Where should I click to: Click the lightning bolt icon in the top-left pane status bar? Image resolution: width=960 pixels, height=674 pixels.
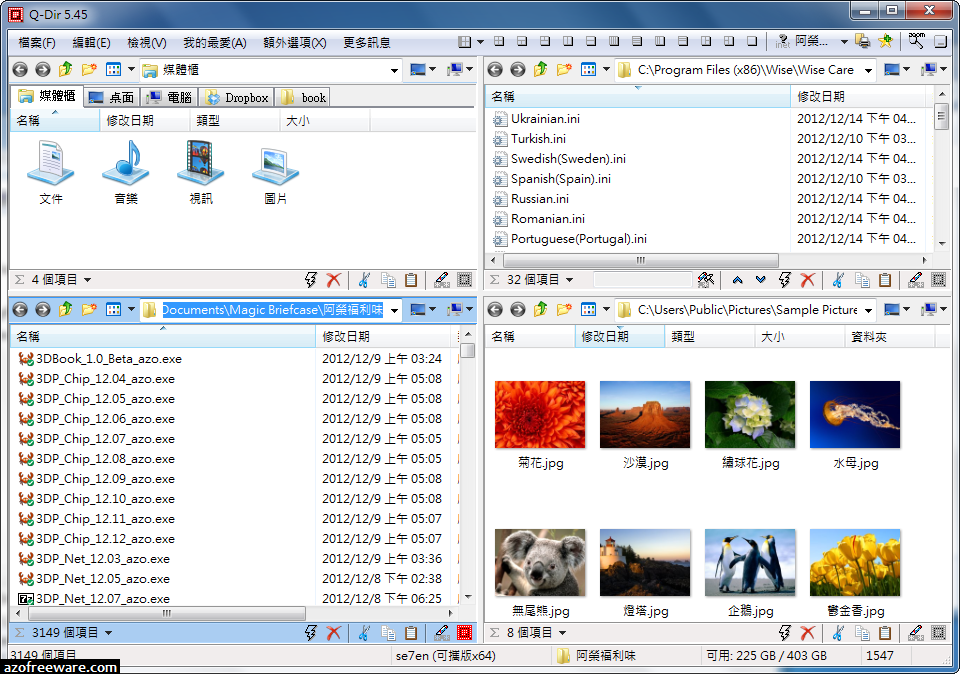(311, 280)
